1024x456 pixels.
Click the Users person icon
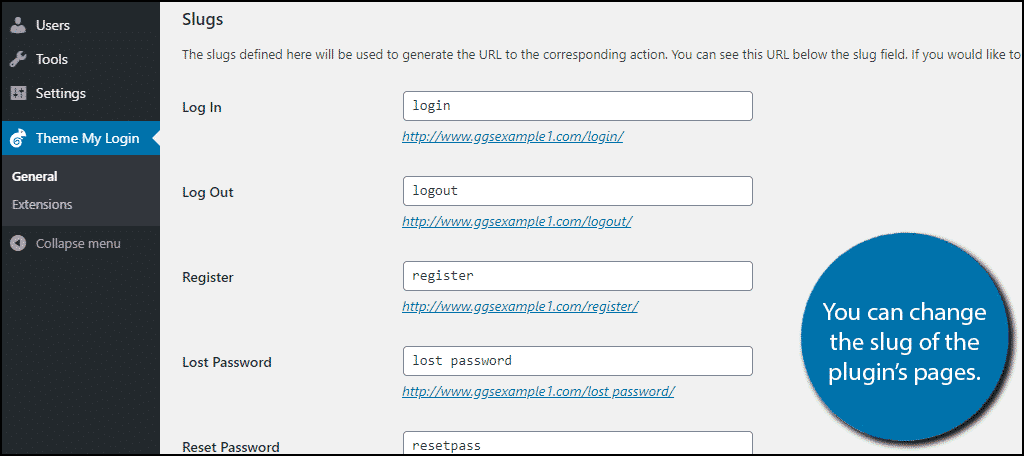18,25
